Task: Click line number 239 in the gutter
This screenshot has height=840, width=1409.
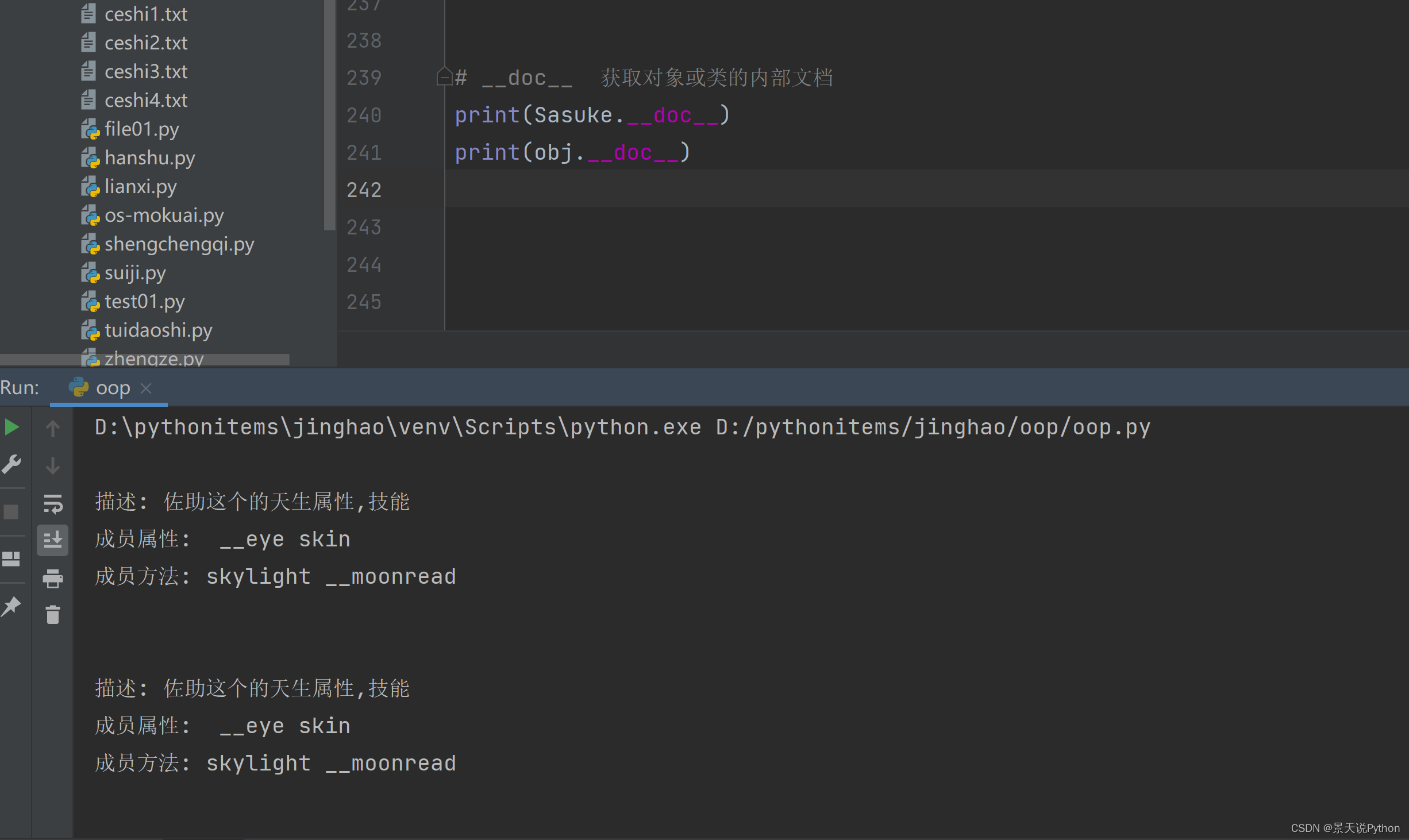Action: coord(364,78)
